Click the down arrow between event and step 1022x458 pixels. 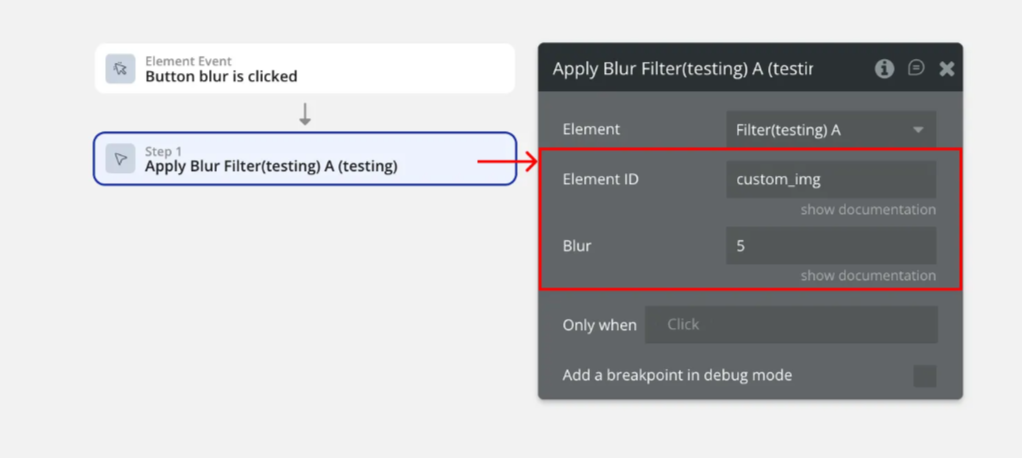point(305,114)
